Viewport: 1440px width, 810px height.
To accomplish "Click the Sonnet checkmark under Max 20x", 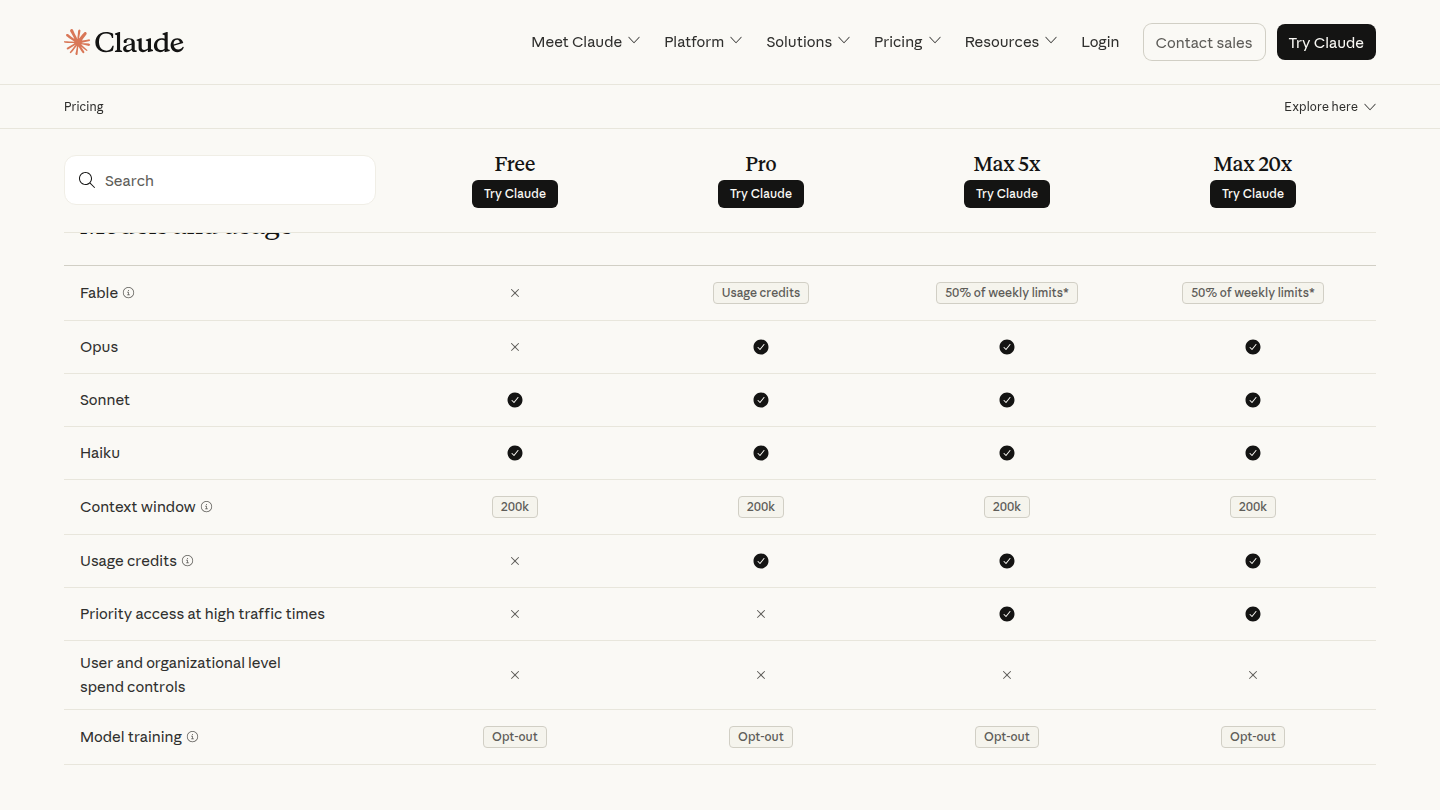I will (x=1253, y=400).
